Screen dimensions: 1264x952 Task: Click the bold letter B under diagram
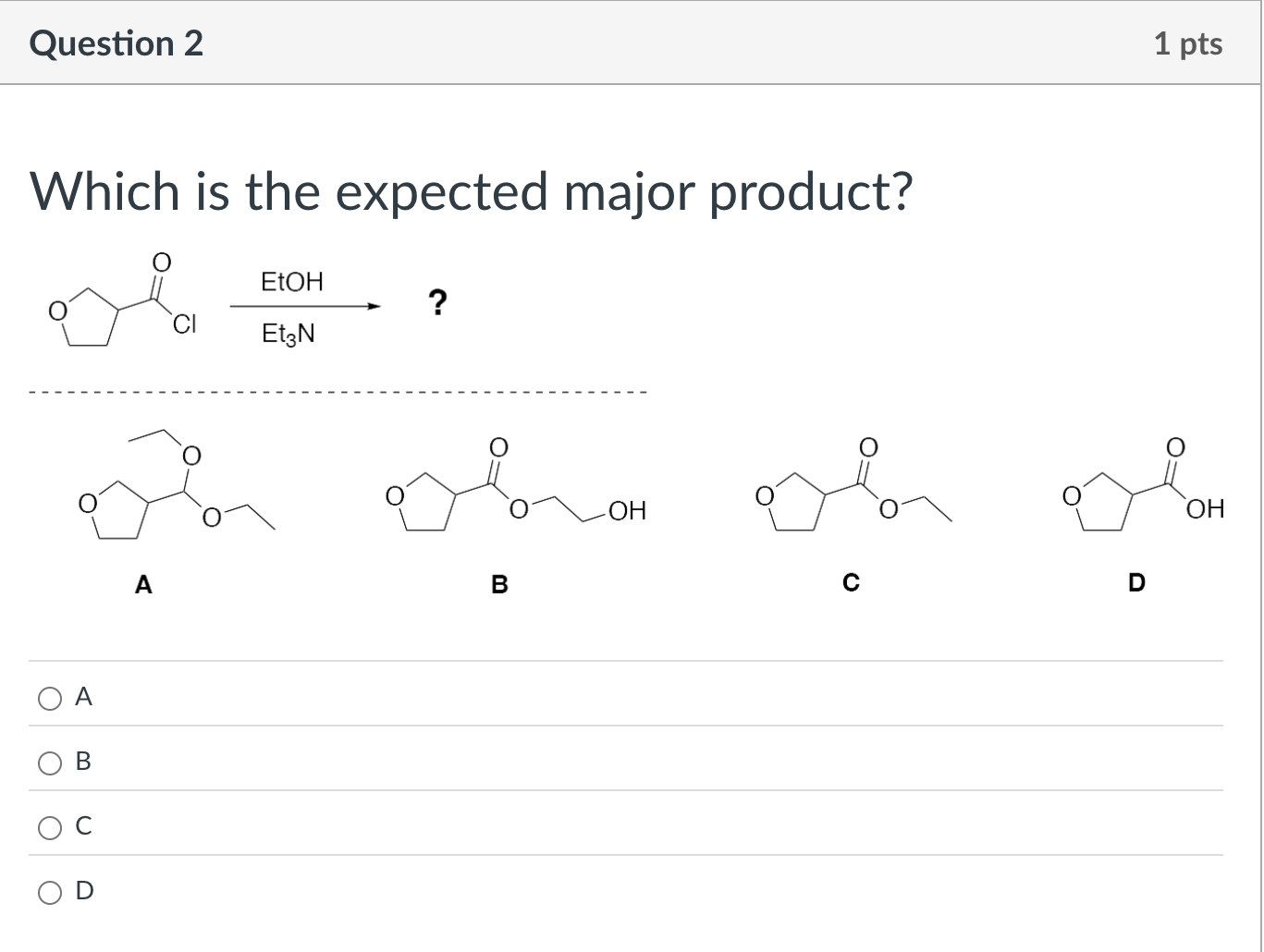[499, 583]
